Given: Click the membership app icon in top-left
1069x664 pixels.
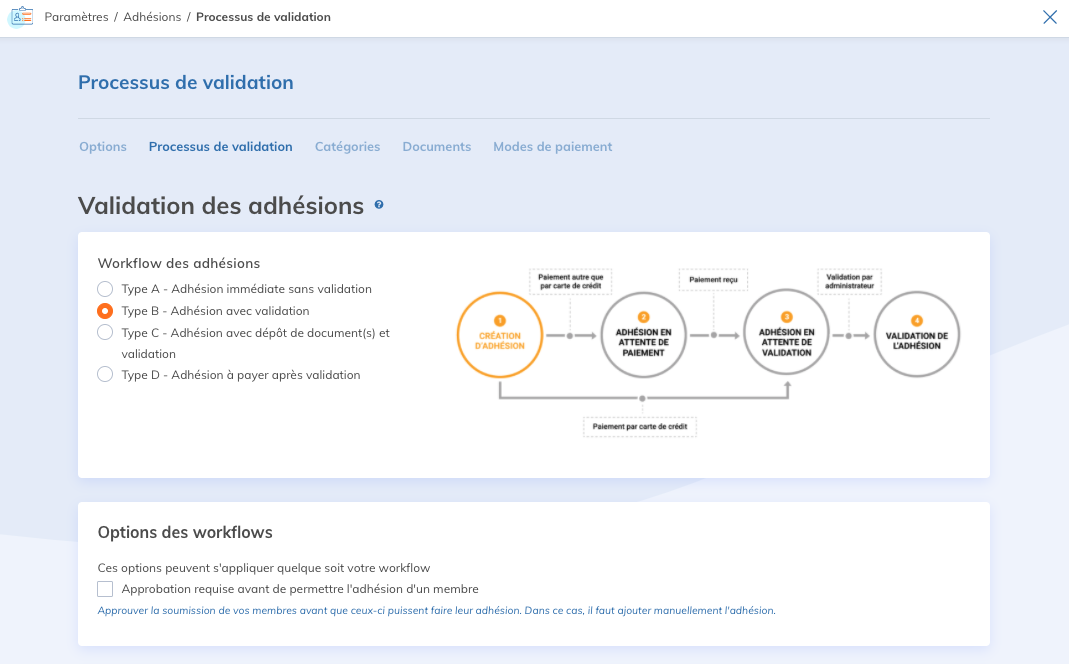Looking at the screenshot, I should click(x=20, y=17).
